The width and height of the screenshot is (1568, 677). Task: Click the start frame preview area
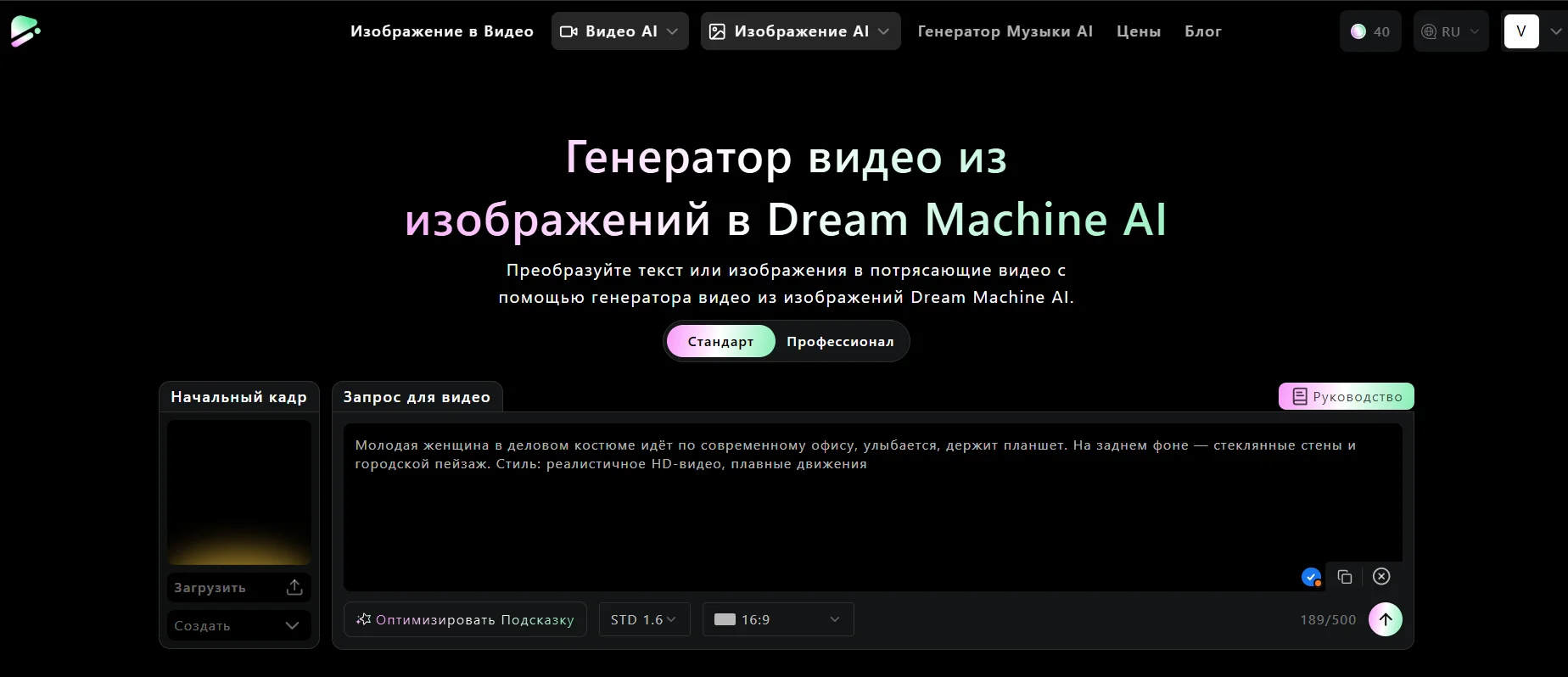(239, 493)
